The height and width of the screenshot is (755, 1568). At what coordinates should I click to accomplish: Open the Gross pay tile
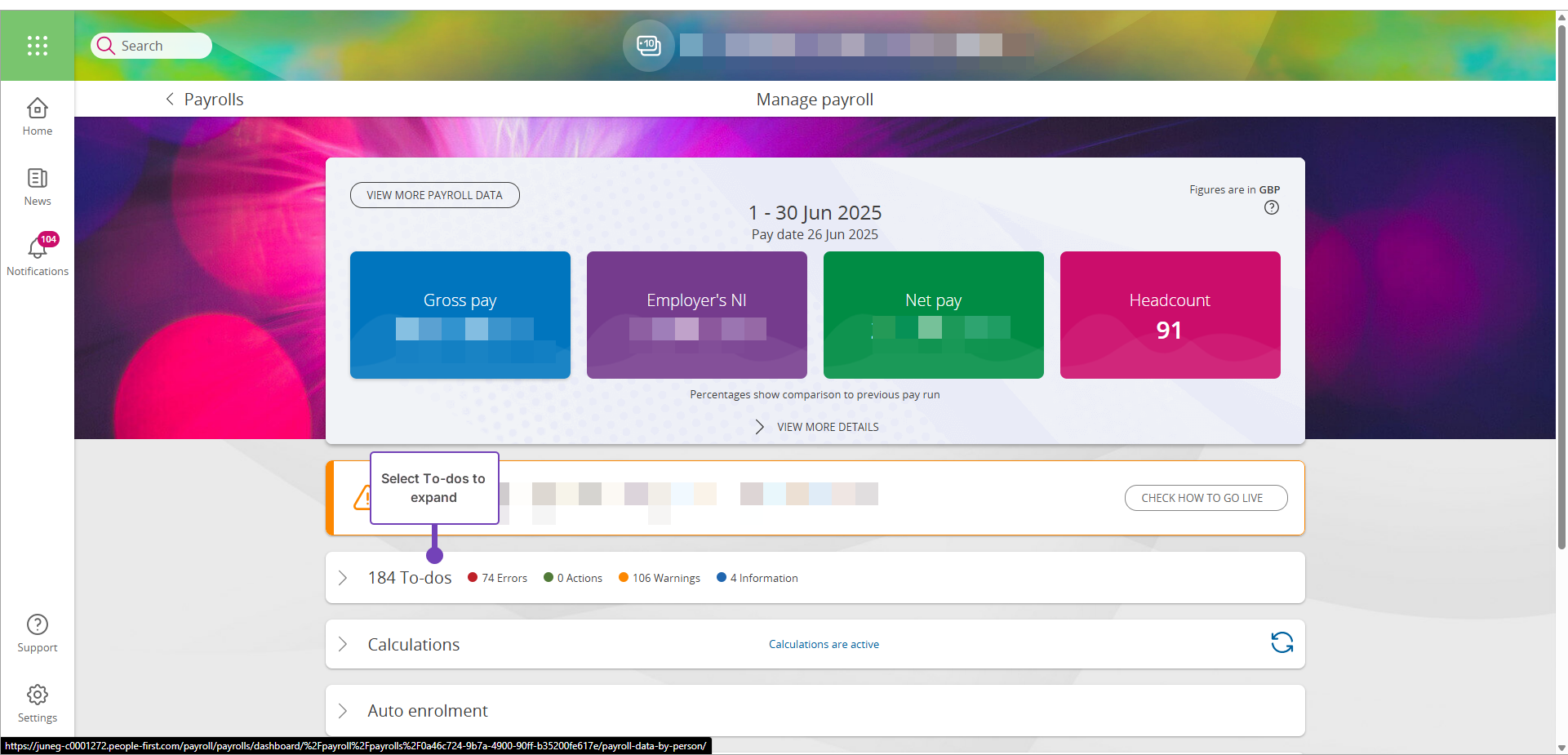pos(460,315)
